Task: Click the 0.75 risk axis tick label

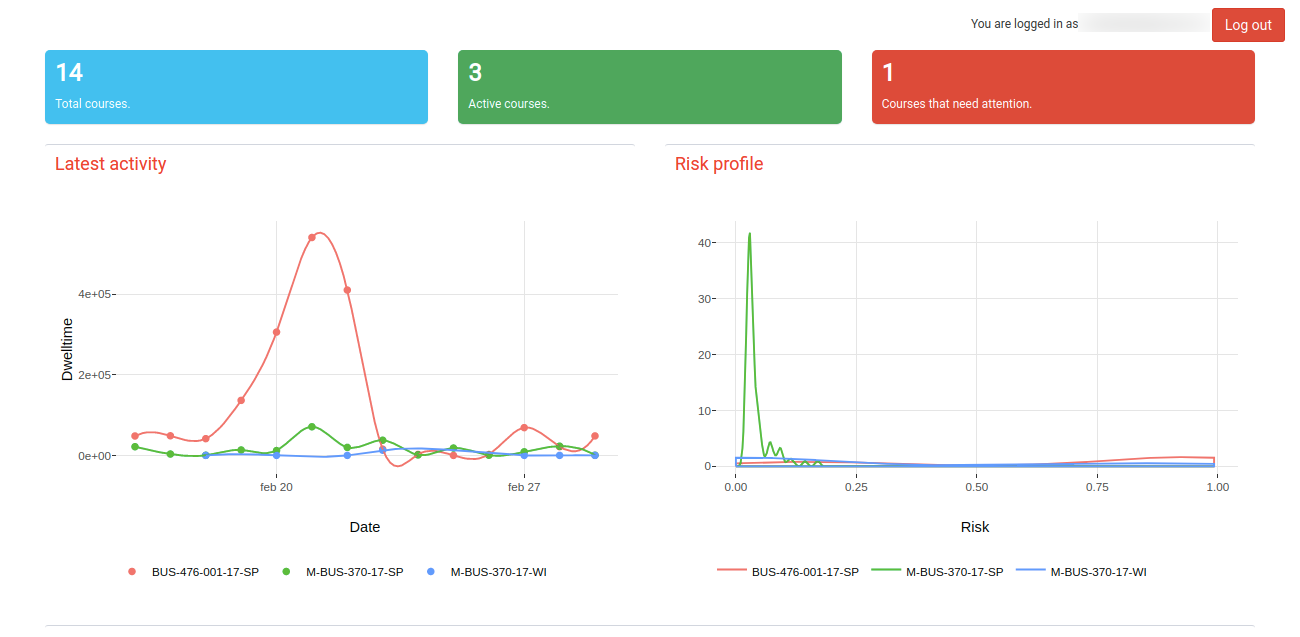Action: point(1097,487)
